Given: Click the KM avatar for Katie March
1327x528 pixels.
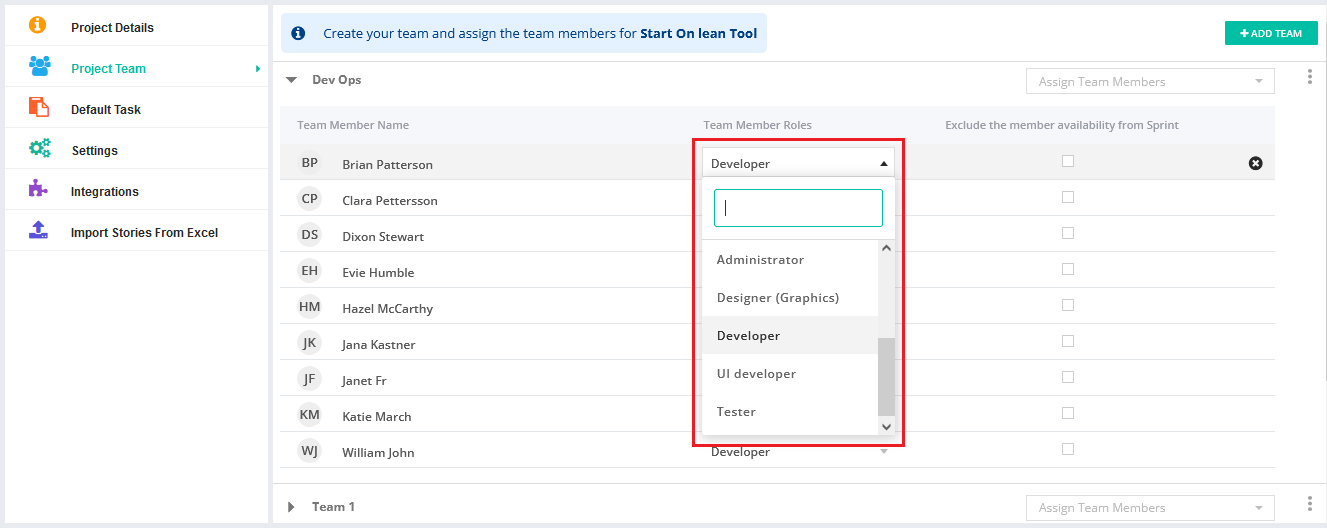Looking at the screenshot, I should point(310,415).
